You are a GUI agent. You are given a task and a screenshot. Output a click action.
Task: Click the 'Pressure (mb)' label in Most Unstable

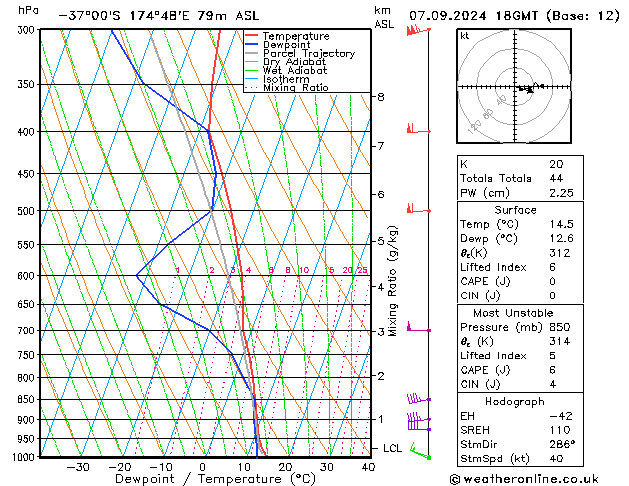coord(501,327)
